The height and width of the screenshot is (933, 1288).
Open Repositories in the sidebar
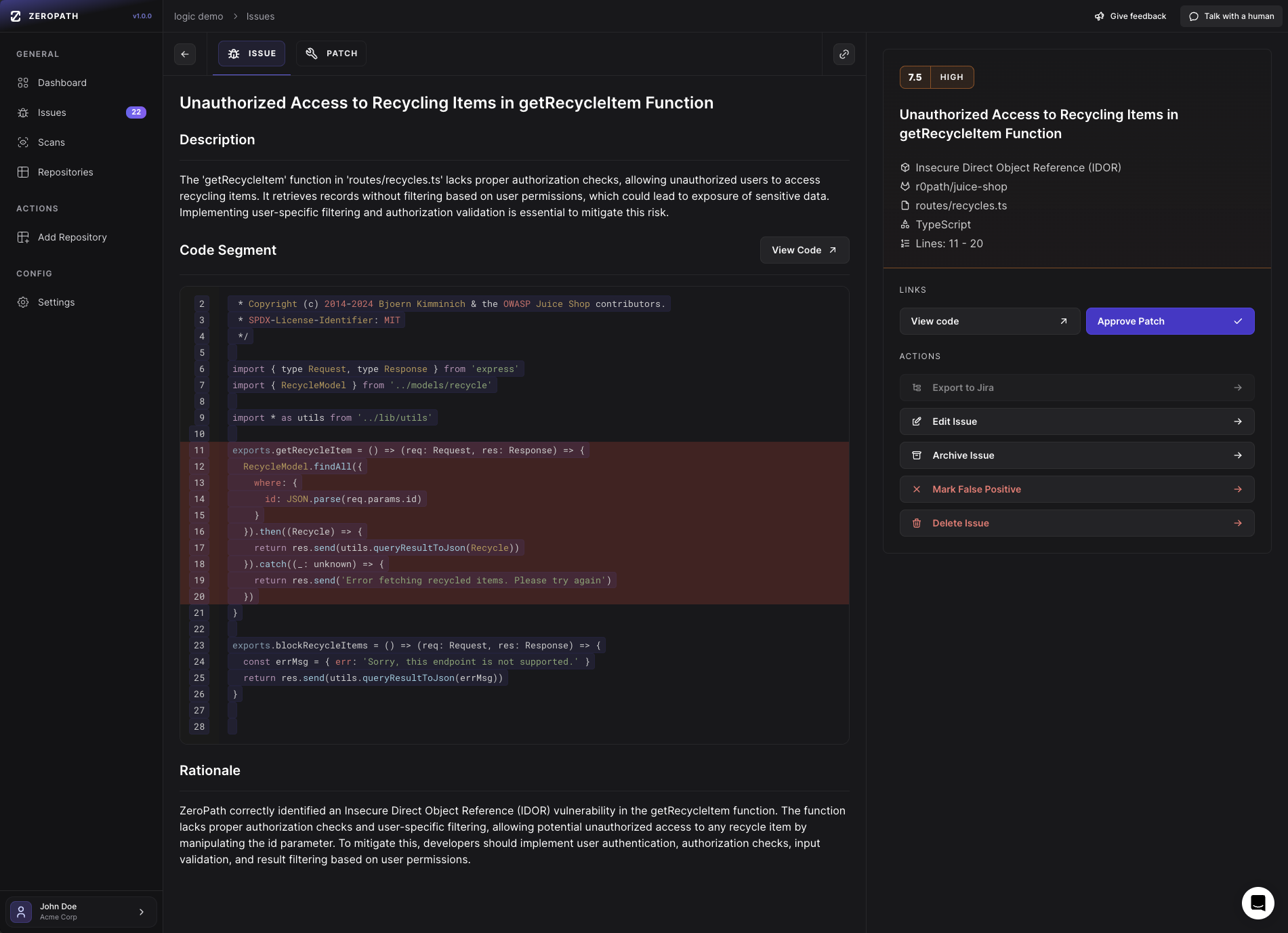(x=81, y=172)
